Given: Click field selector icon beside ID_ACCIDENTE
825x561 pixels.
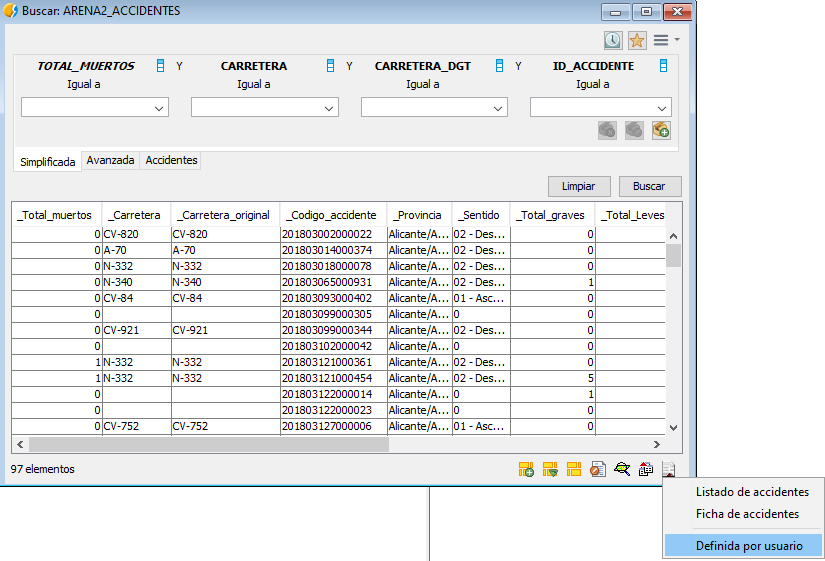Looking at the screenshot, I should [663, 66].
